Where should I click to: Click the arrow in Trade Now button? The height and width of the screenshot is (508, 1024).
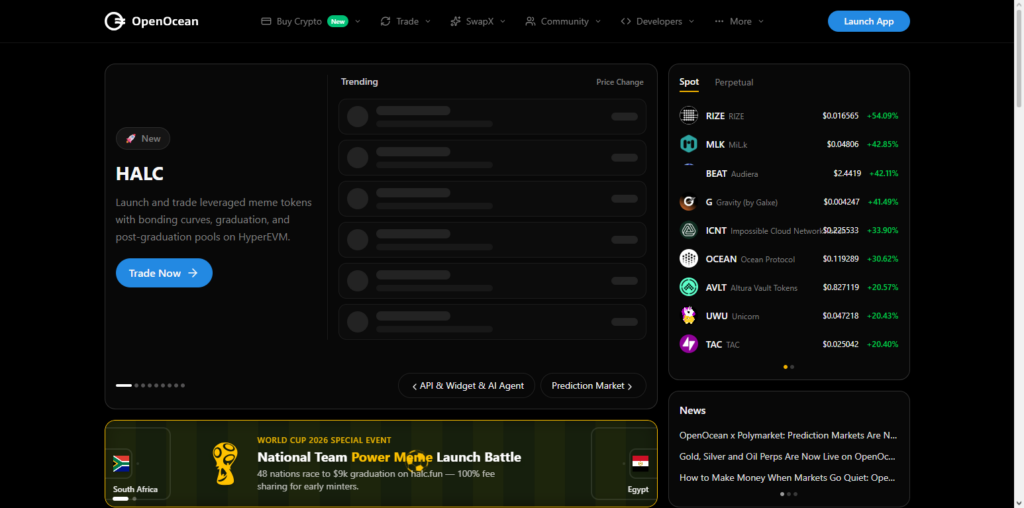tap(193, 273)
